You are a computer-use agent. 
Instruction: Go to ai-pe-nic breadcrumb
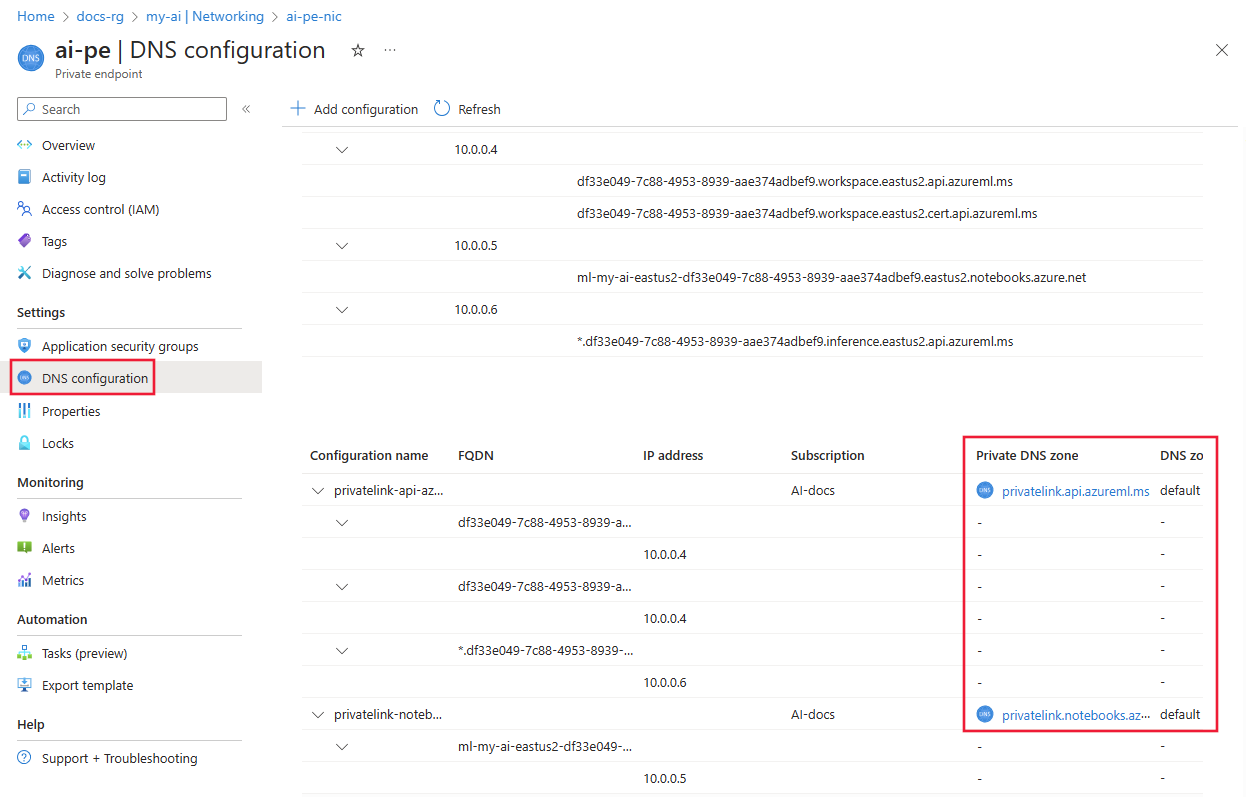[314, 16]
